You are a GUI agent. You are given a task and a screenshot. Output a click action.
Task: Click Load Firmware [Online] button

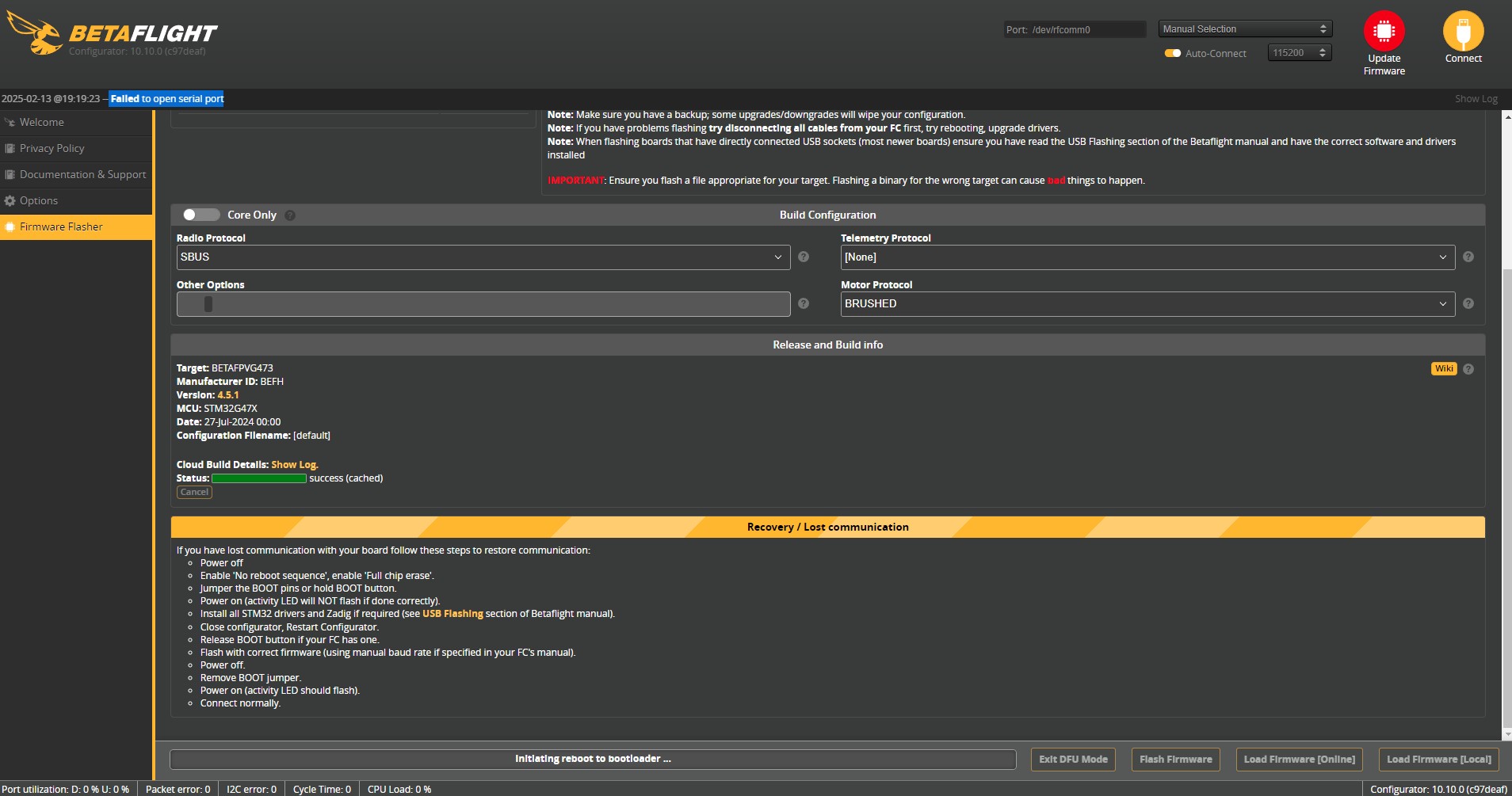pyautogui.click(x=1299, y=760)
